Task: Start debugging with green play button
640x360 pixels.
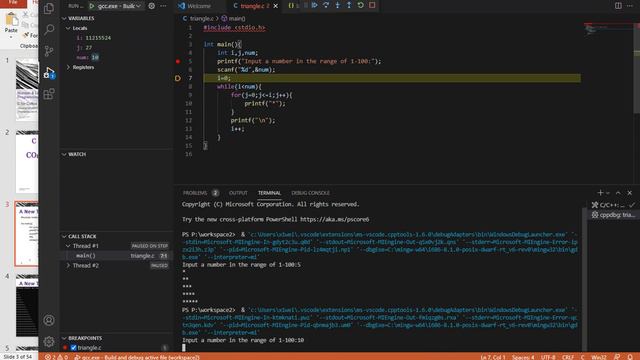Action: (92, 6)
